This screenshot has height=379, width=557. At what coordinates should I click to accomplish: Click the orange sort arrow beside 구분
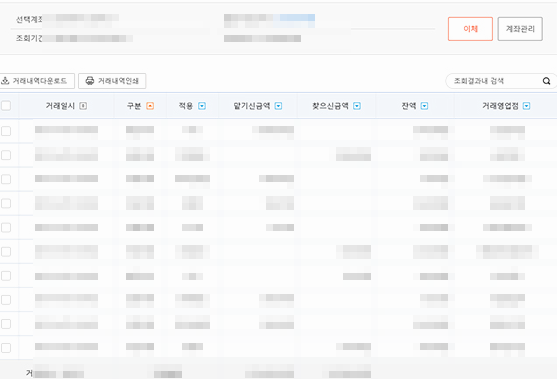tap(150, 106)
